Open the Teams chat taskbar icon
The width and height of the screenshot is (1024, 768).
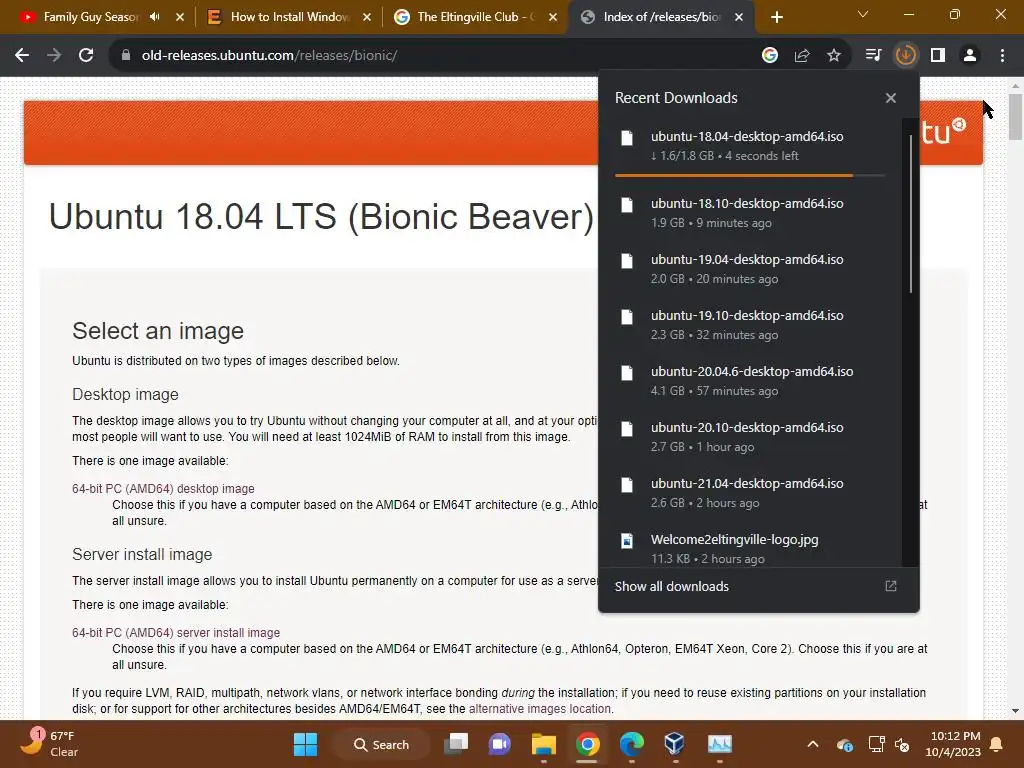[x=500, y=744]
